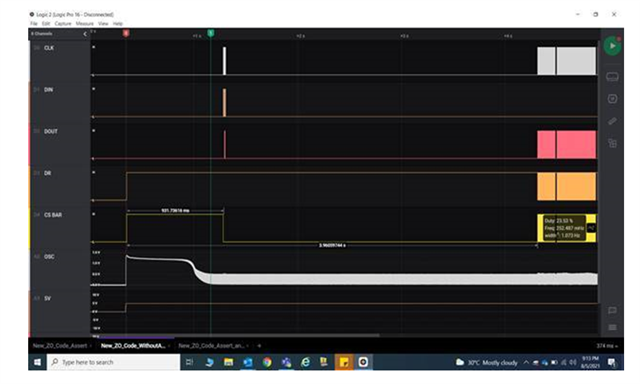Open Sticky Notes from the taskbar

(344, 362)
